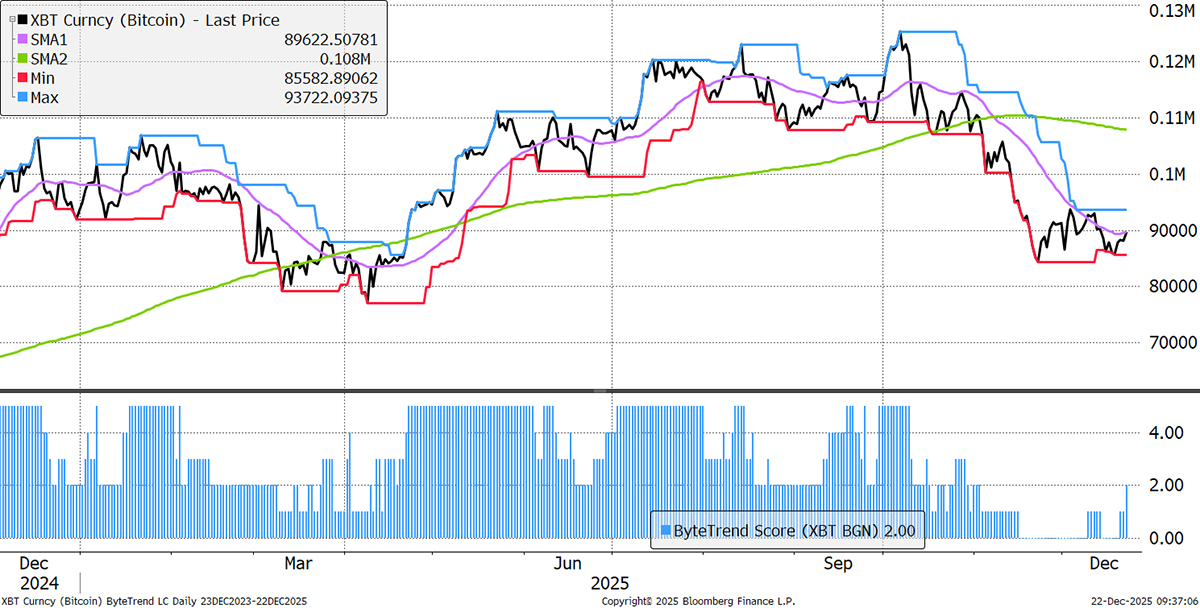Click the red Min legend swatch
This screenshot has width=1200, height=608.
(x=21, y=77)
